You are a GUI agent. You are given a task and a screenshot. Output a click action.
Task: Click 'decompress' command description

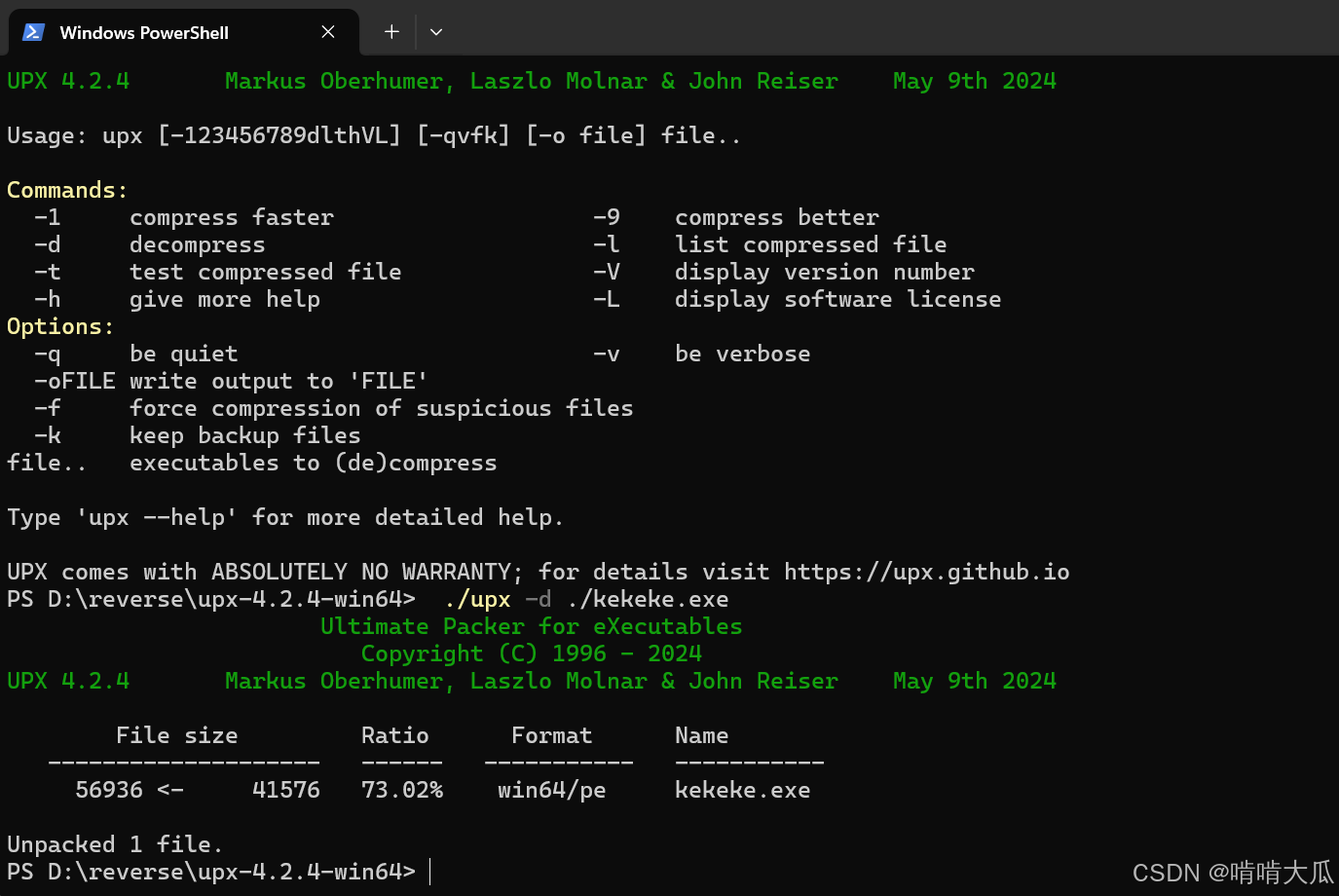tap(198, 244)
